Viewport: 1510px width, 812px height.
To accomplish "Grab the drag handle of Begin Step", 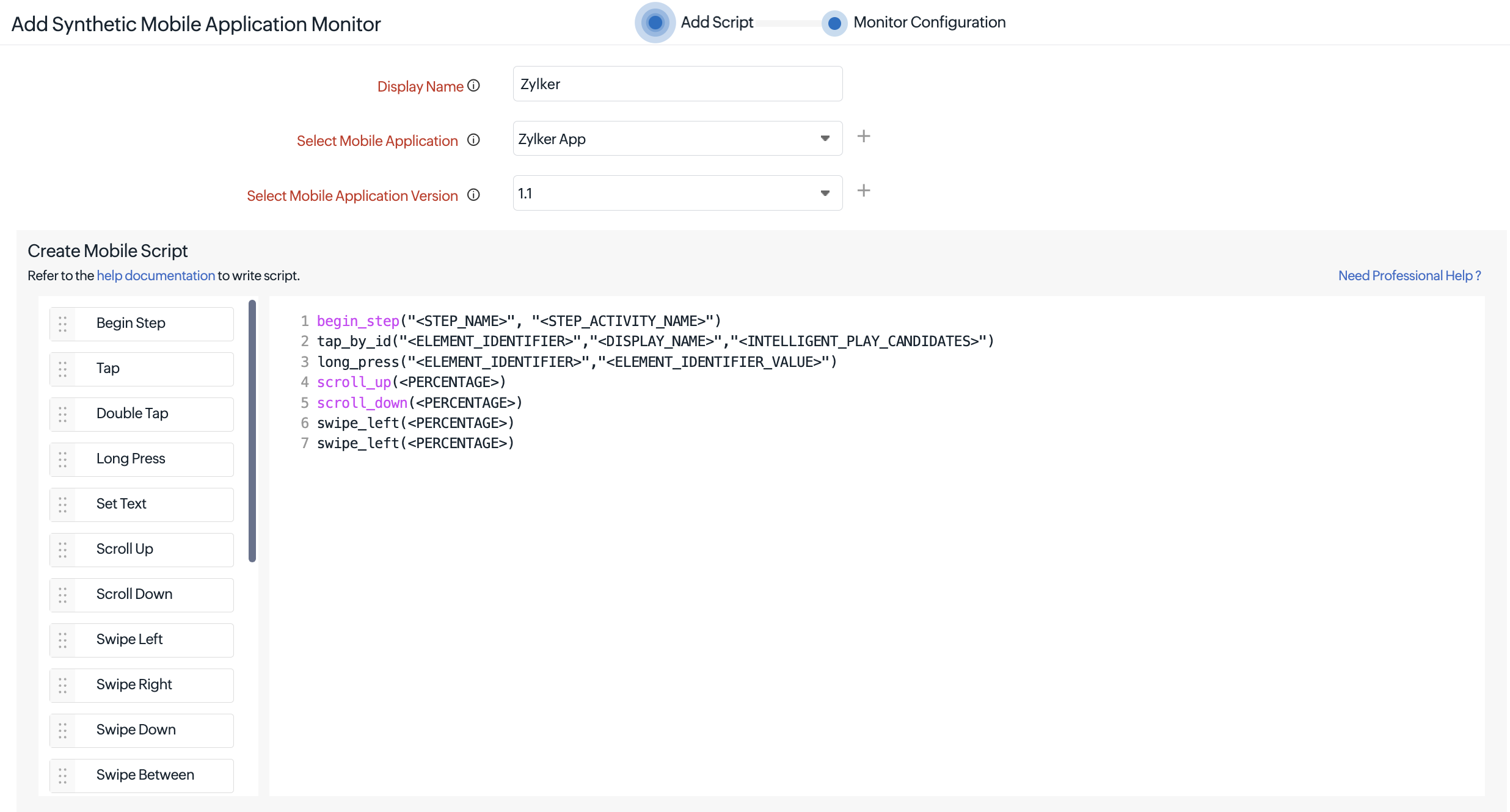I will tap(62, 324).
